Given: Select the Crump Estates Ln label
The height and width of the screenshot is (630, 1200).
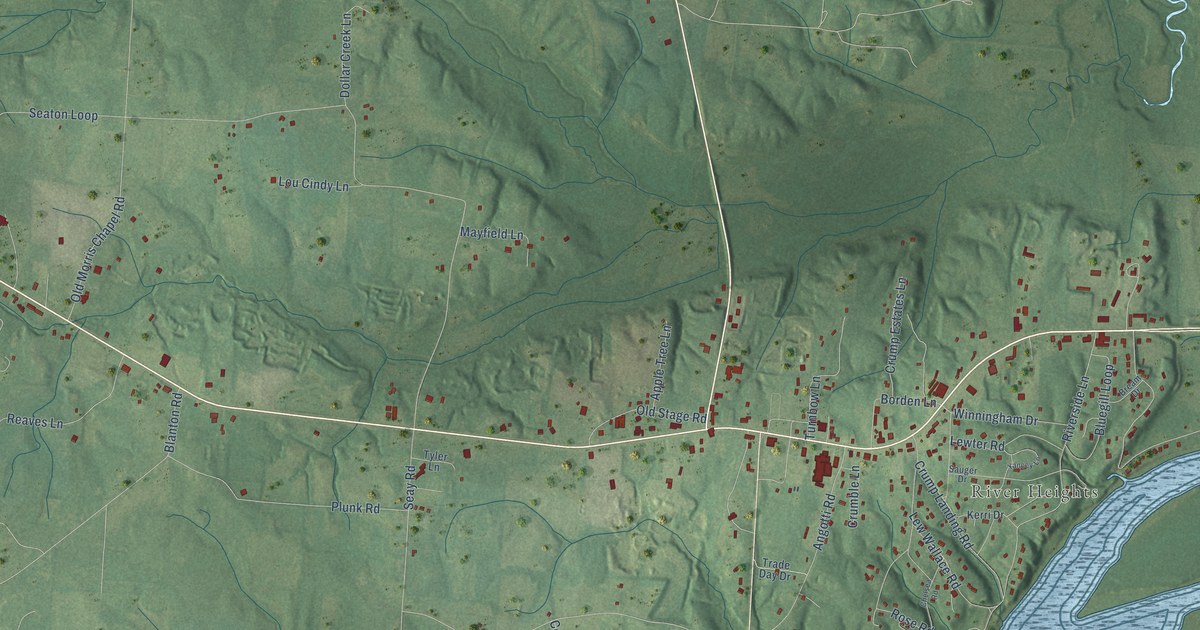Looking at the screenshot, I should click(895, 327).
